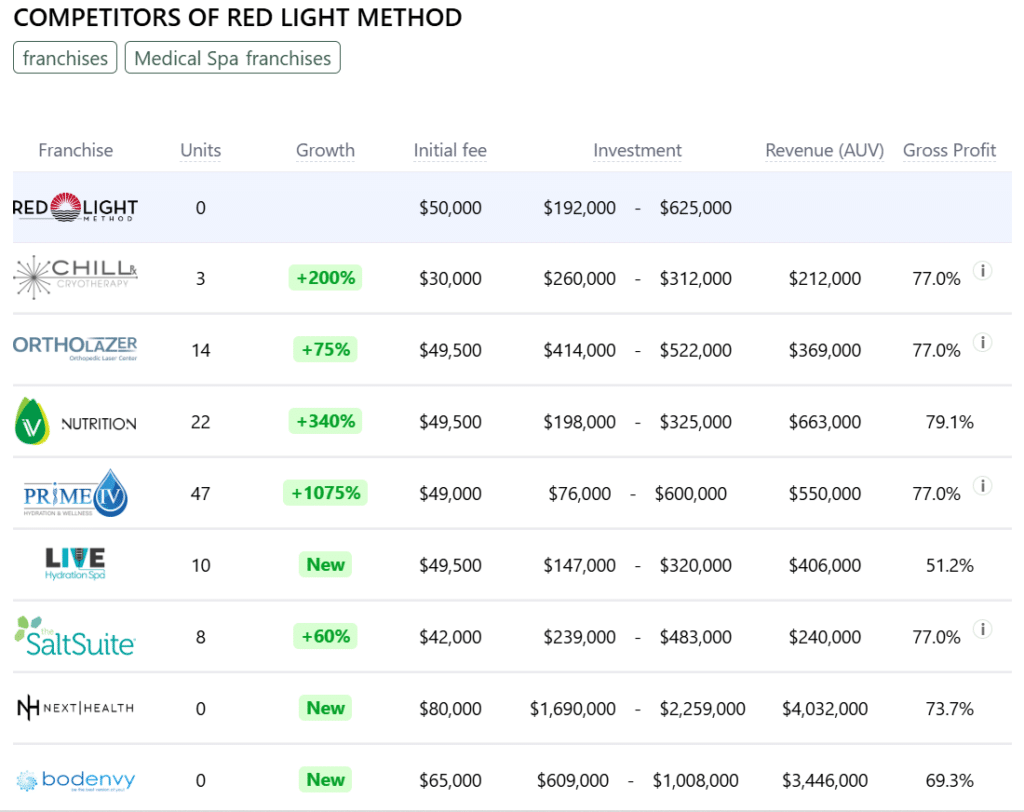Screen dimensions: 1024x812
Task: Open the Salt Suite franchise logo
Action: 75,636
